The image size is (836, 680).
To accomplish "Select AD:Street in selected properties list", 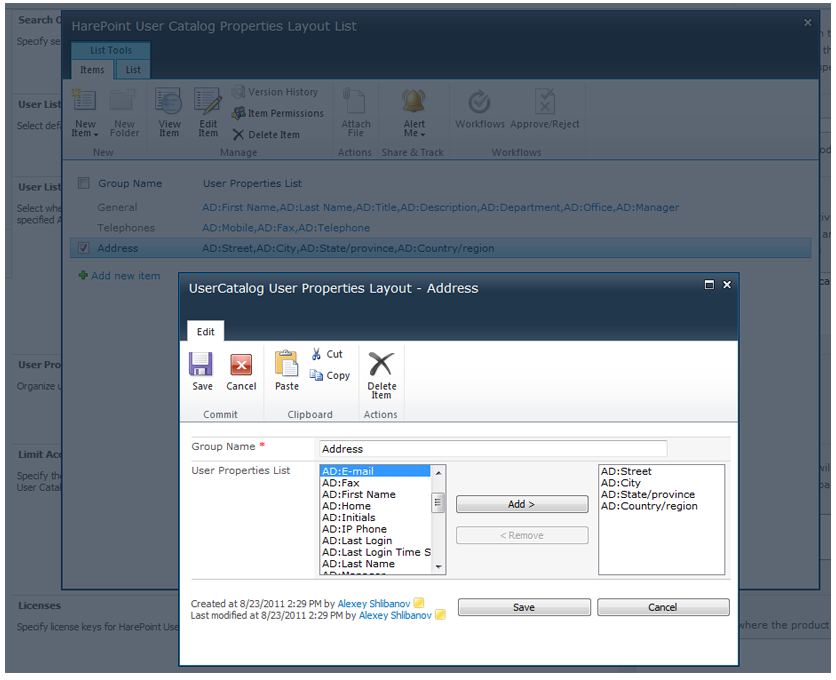I will pos(661,471).
